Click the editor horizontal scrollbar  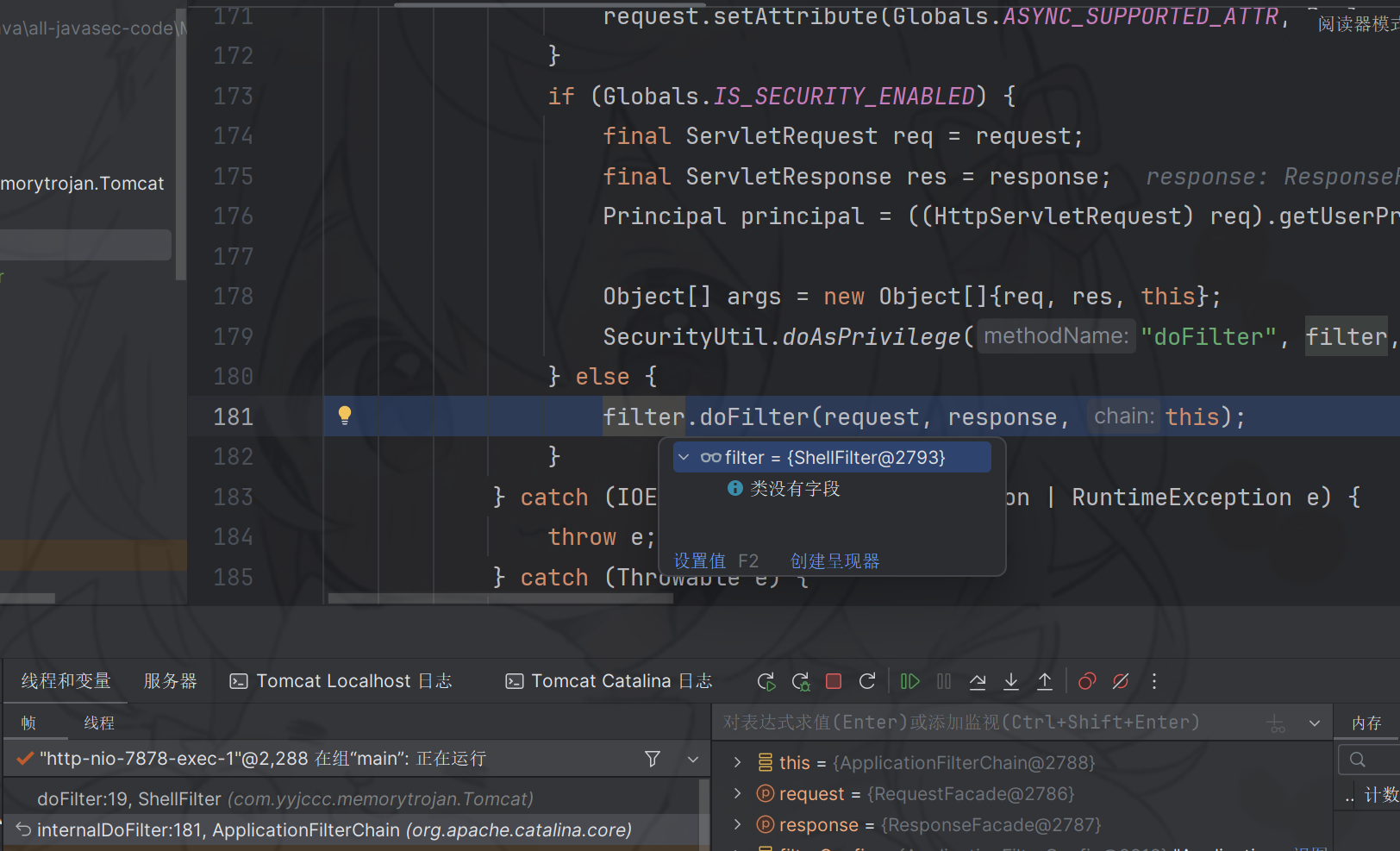(500, 598)
